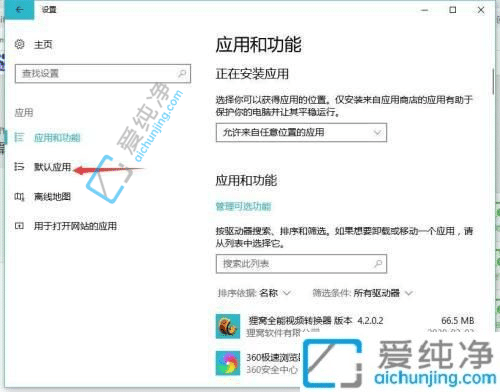The height and width of the screenshot is (392, 500).
Task: Maximize the 设置 window
Action: pyautogui.click(x=453, y=10)
